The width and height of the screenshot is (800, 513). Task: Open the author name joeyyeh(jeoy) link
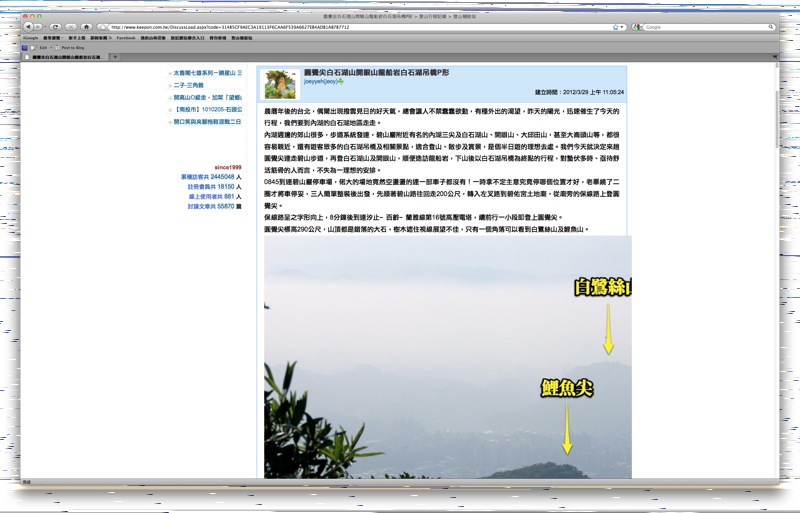click(320, 81)
